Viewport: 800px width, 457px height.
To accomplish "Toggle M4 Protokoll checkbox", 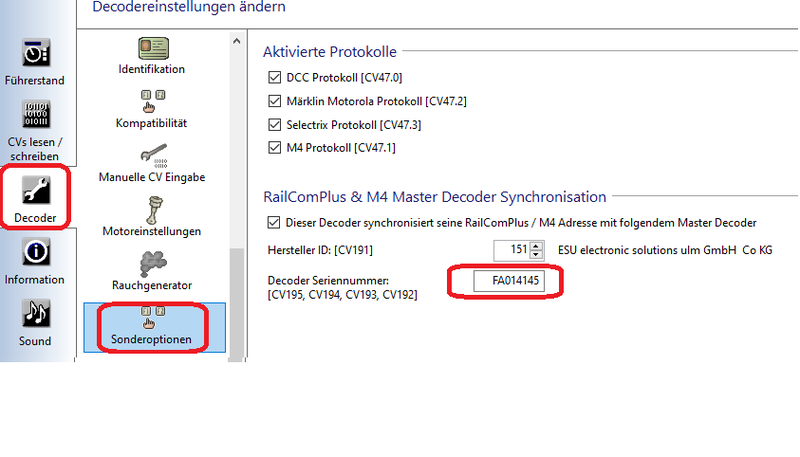I will pos(275,149).
